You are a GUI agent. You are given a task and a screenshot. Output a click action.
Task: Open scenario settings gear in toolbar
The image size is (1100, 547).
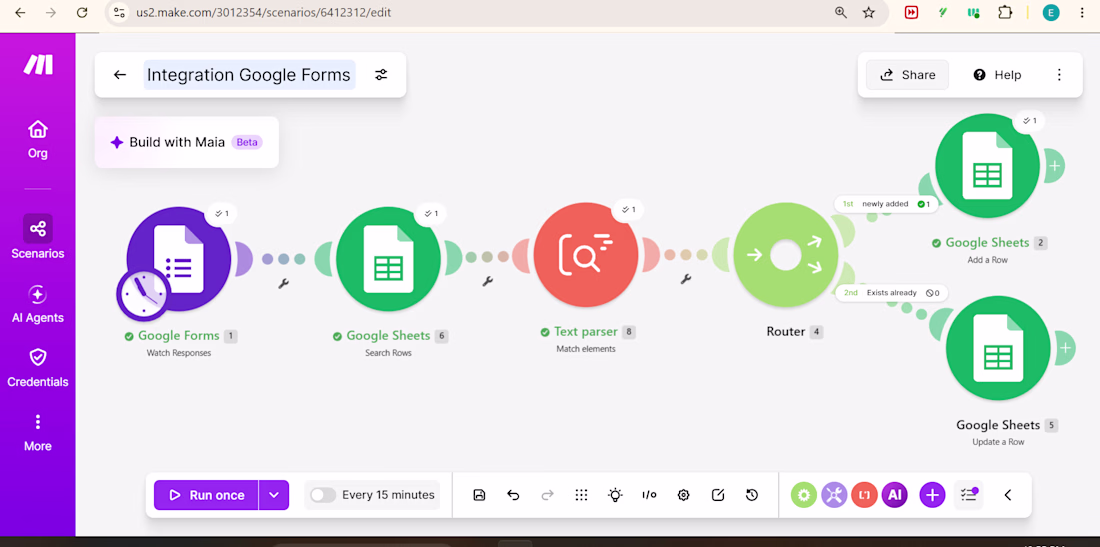(x=683, y=495)
